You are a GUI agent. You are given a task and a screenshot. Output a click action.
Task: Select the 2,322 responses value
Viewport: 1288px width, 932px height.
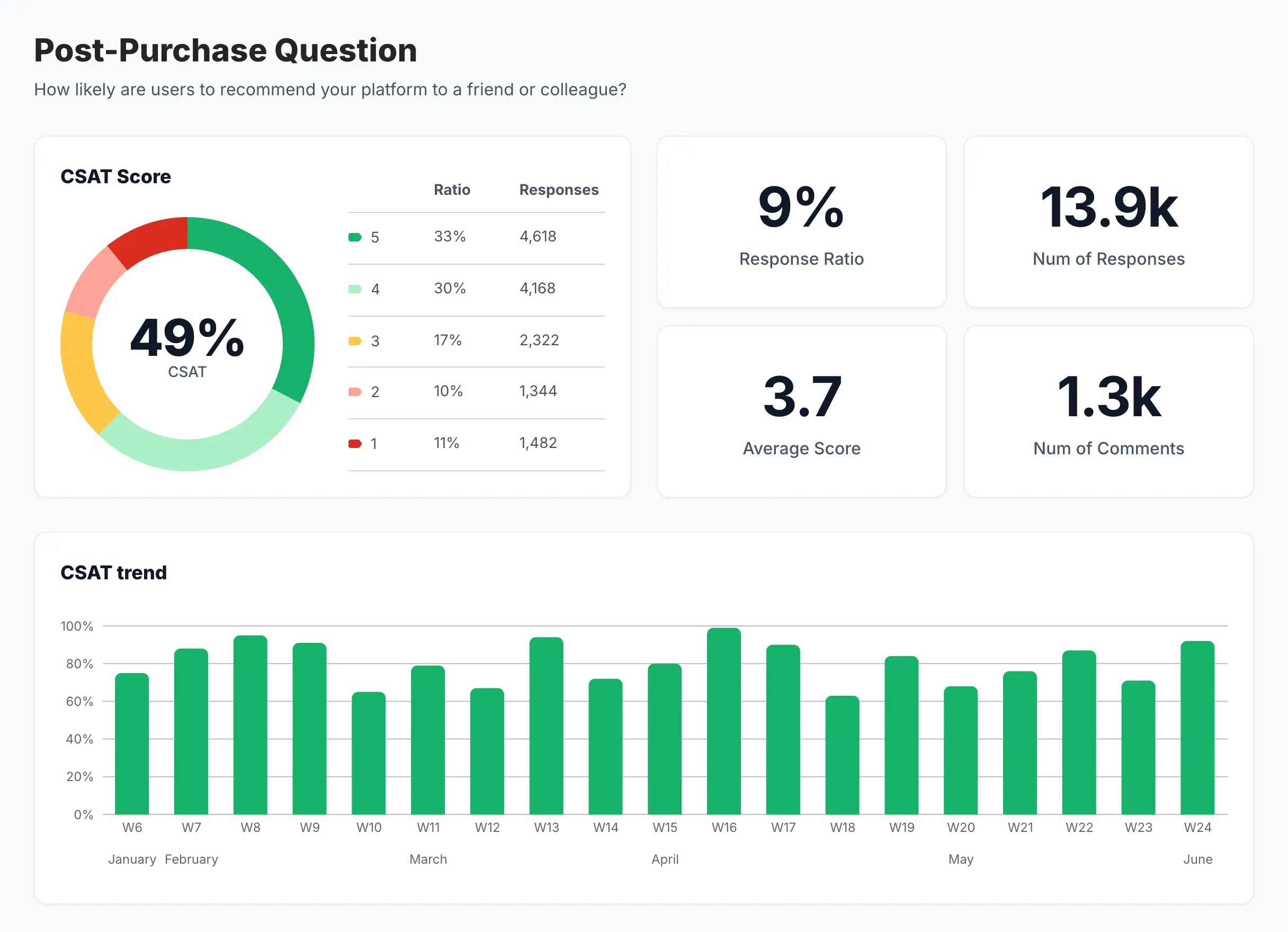[x=539, y=340]
